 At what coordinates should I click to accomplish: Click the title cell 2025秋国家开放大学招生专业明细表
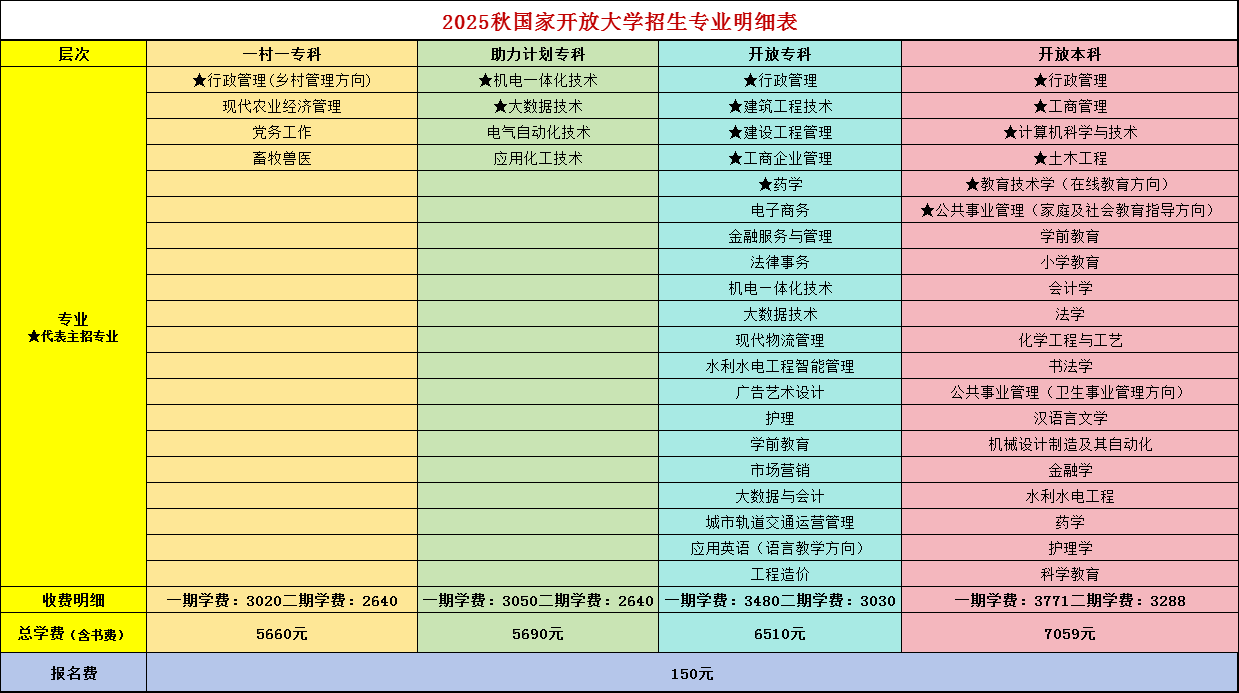(x=619, y=21)
